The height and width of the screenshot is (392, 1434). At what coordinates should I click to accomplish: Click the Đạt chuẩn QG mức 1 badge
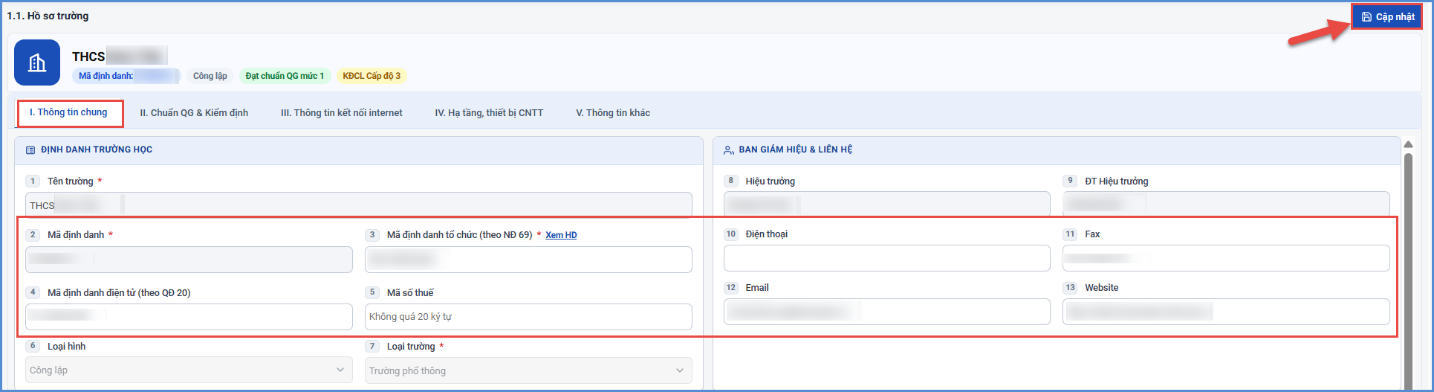tap(285, 75)
